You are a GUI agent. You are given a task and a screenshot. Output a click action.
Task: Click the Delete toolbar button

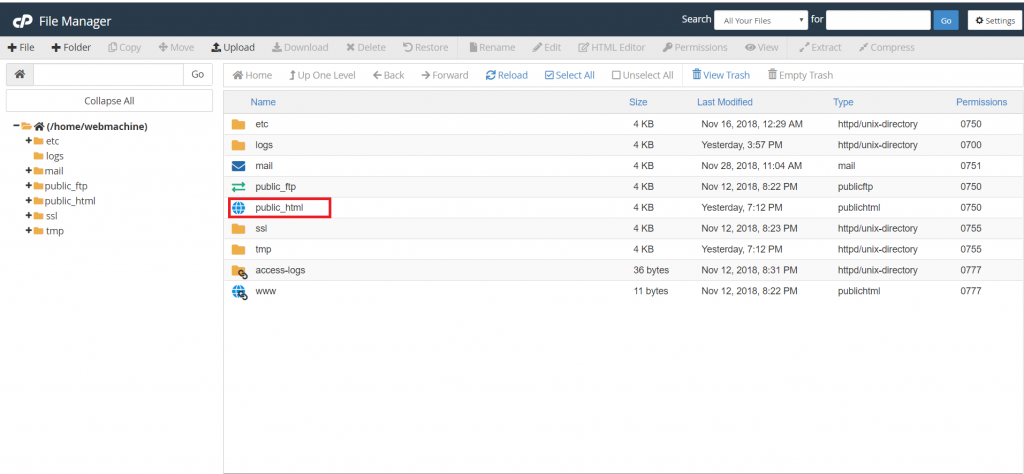click(x=366, y=48)
